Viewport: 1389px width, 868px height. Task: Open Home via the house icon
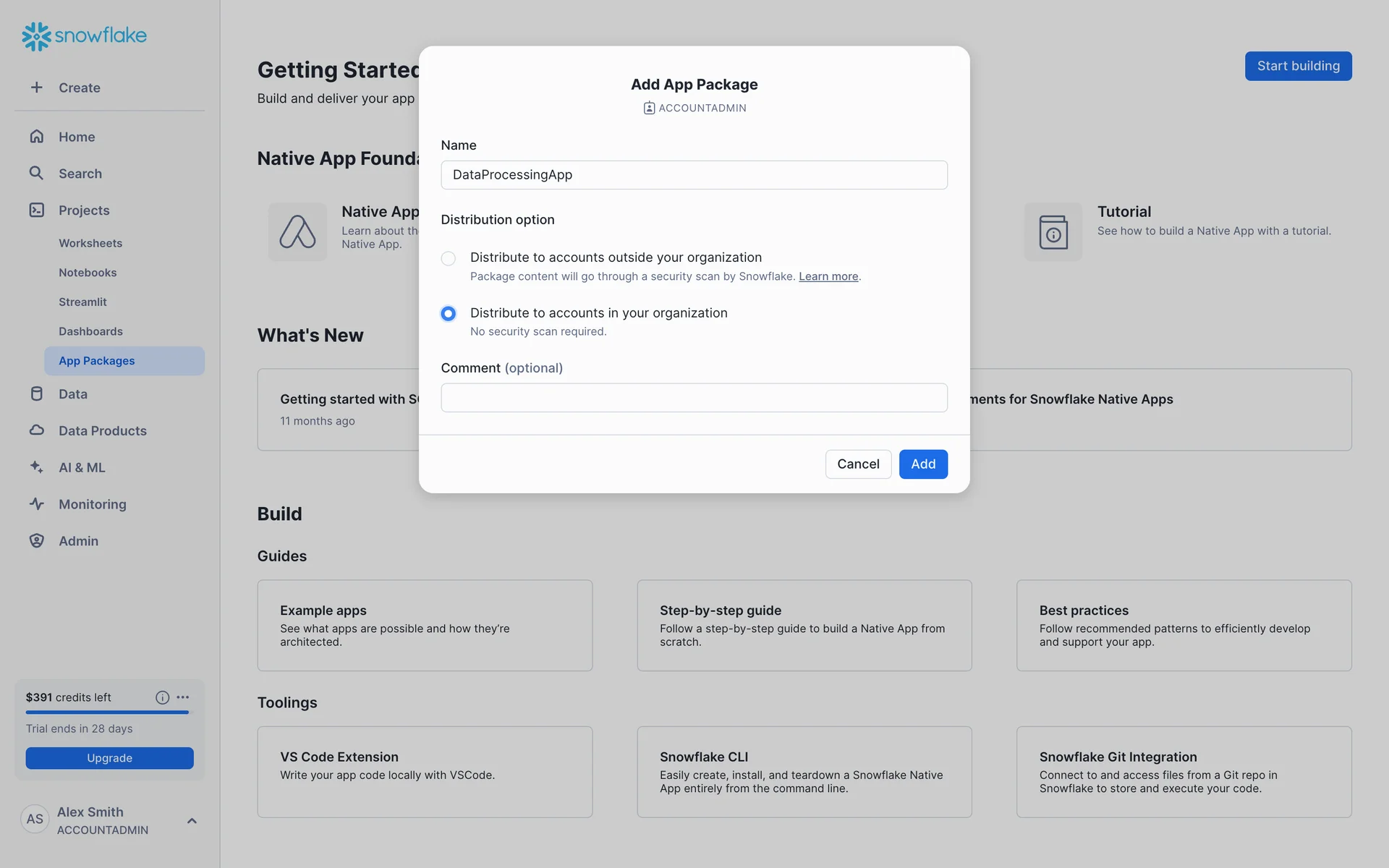36,137
